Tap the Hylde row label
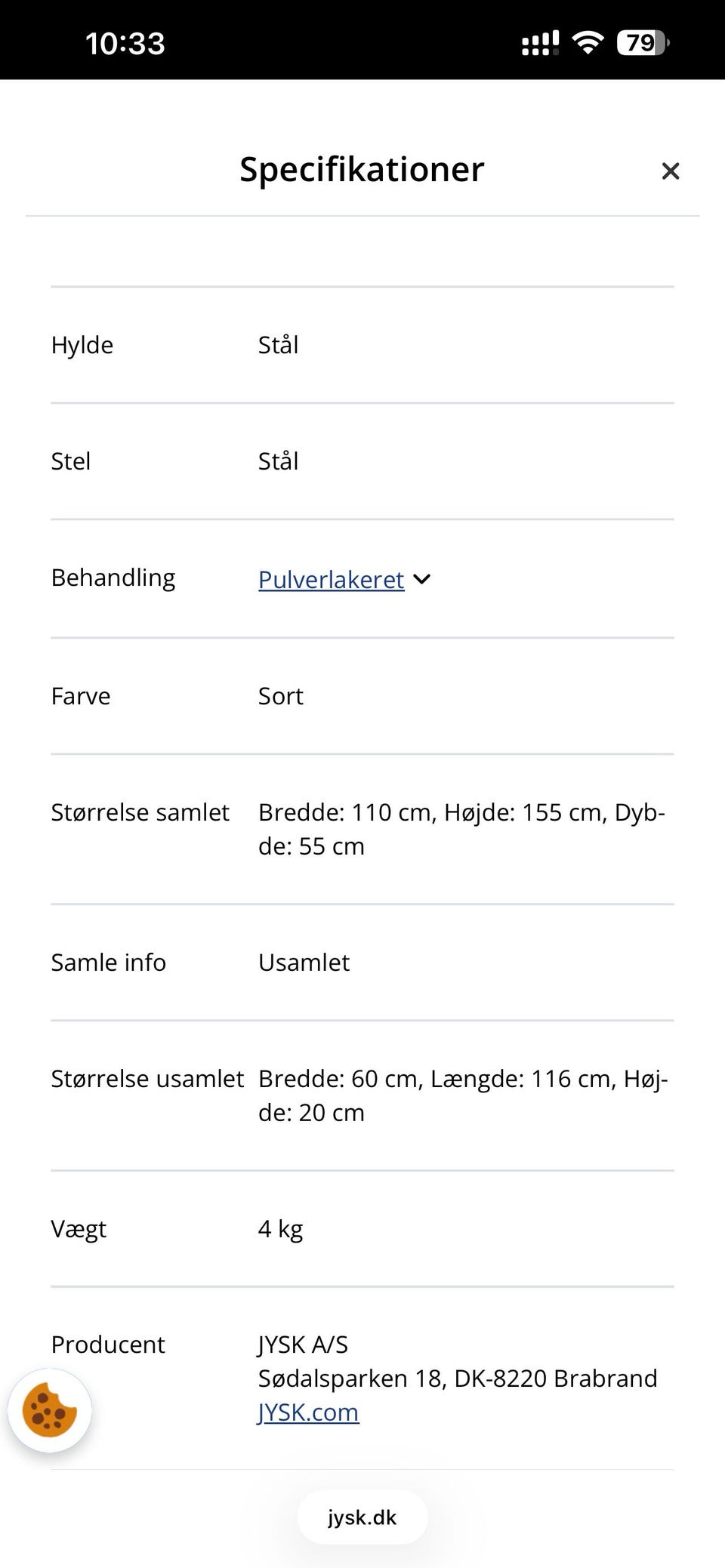Image resolution: width=725 pixels, height=1568 pixels. click(82, 345)
